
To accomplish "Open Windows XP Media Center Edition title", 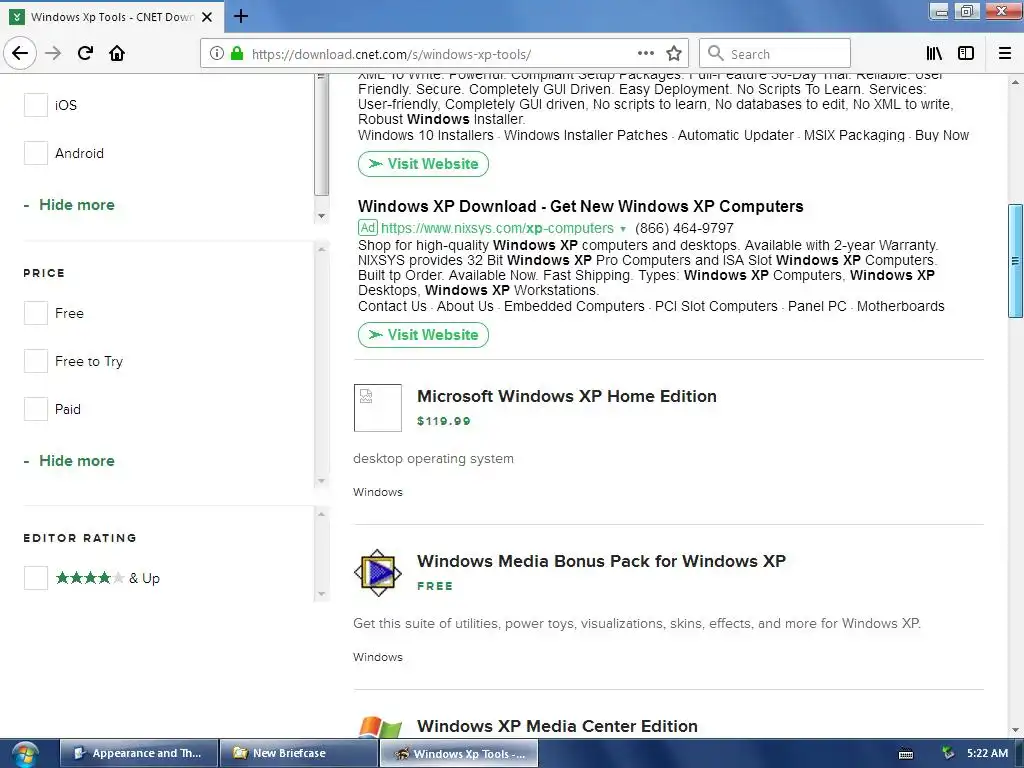I will tap(557, 726).
